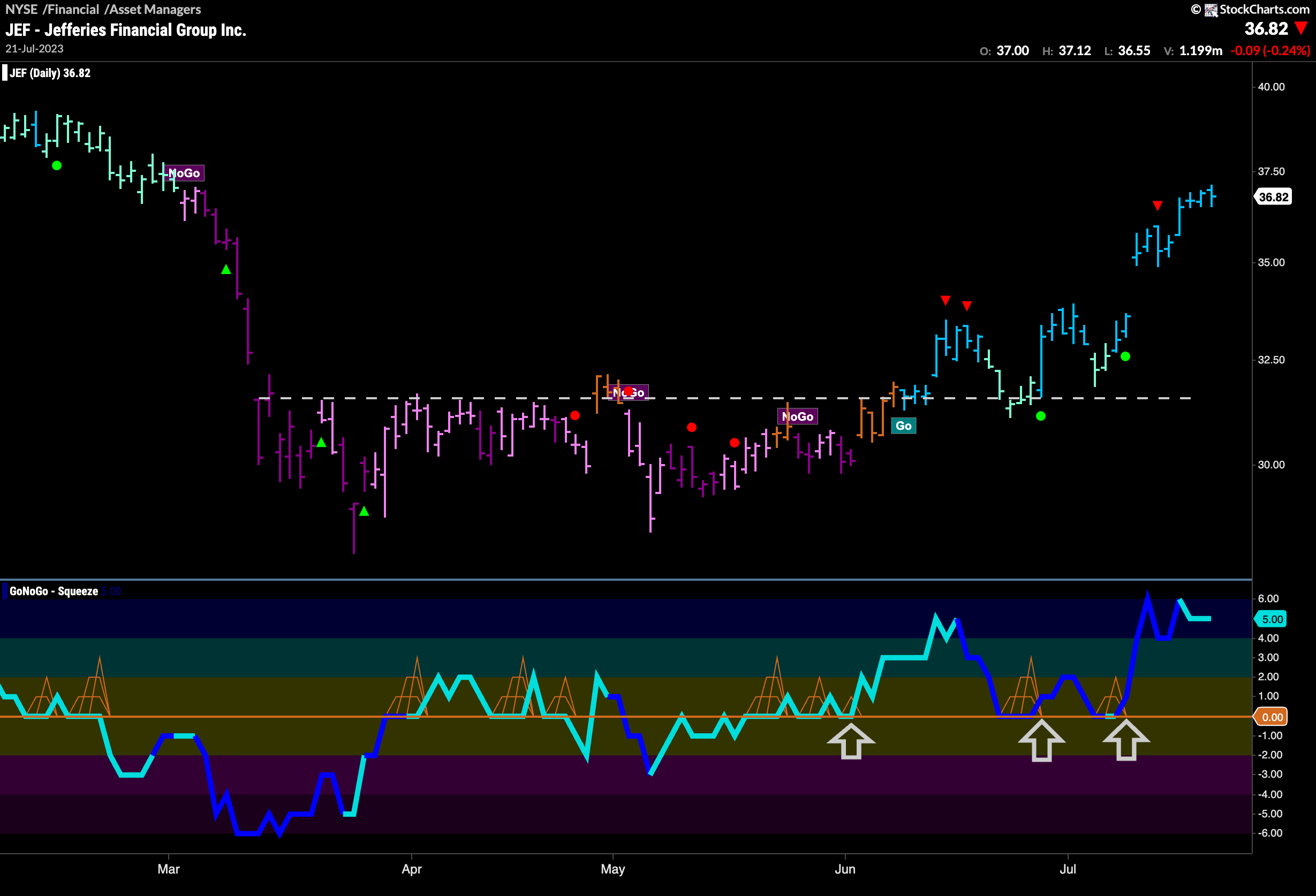Click the green up triangle in late March near 30.50
1316x896 pixels.
coord(321,443)
